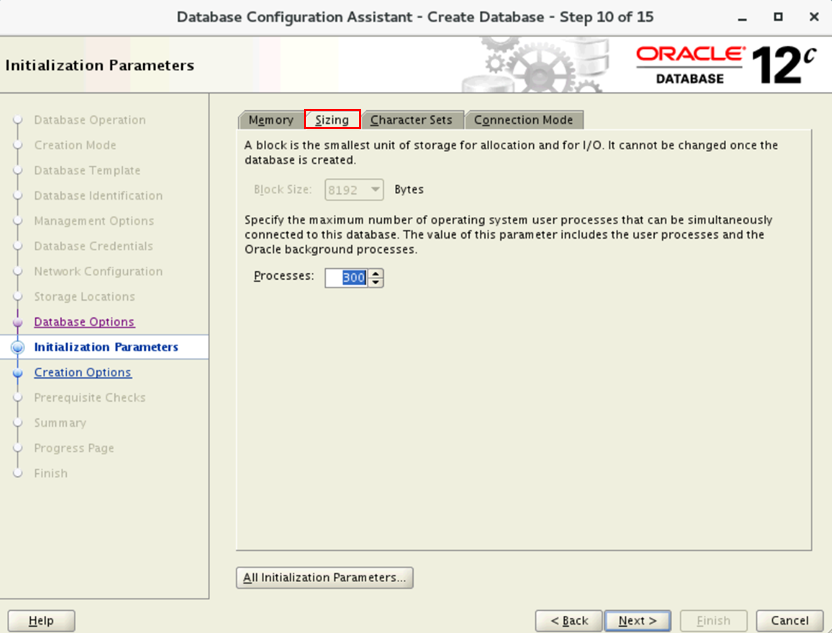Image resolution: width=833 pixels, height=633 pixels.
Task: Switch to the Memory tab
Action: tap(270, 120)
